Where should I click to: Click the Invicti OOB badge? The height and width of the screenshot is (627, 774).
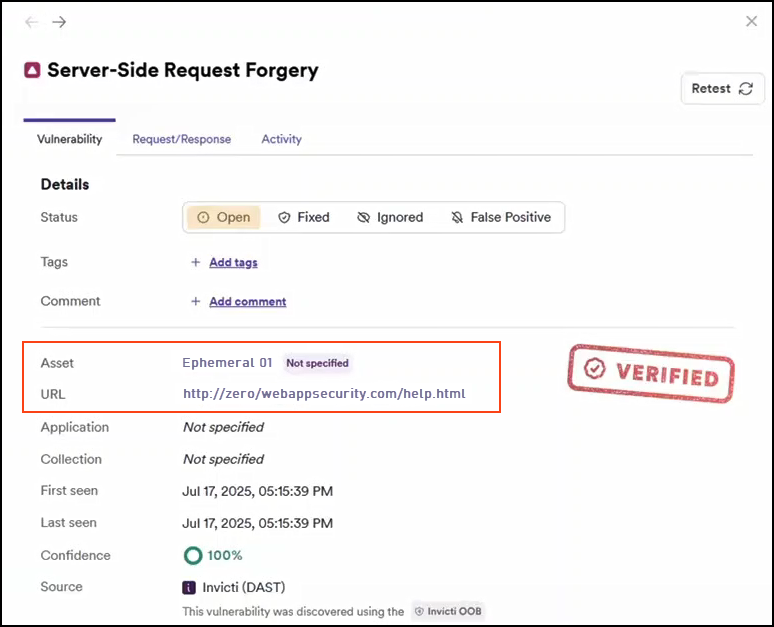(x=448, y=611)
